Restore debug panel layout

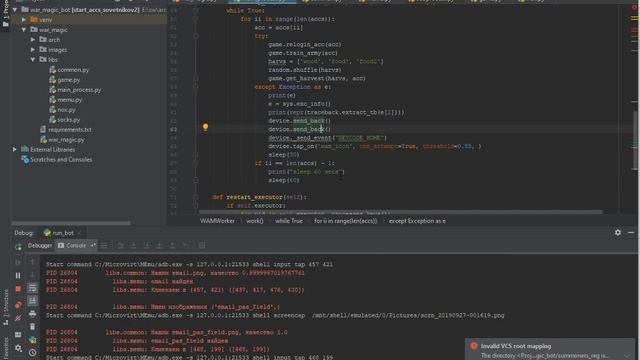pyautogui.click(x=18, y=335)
